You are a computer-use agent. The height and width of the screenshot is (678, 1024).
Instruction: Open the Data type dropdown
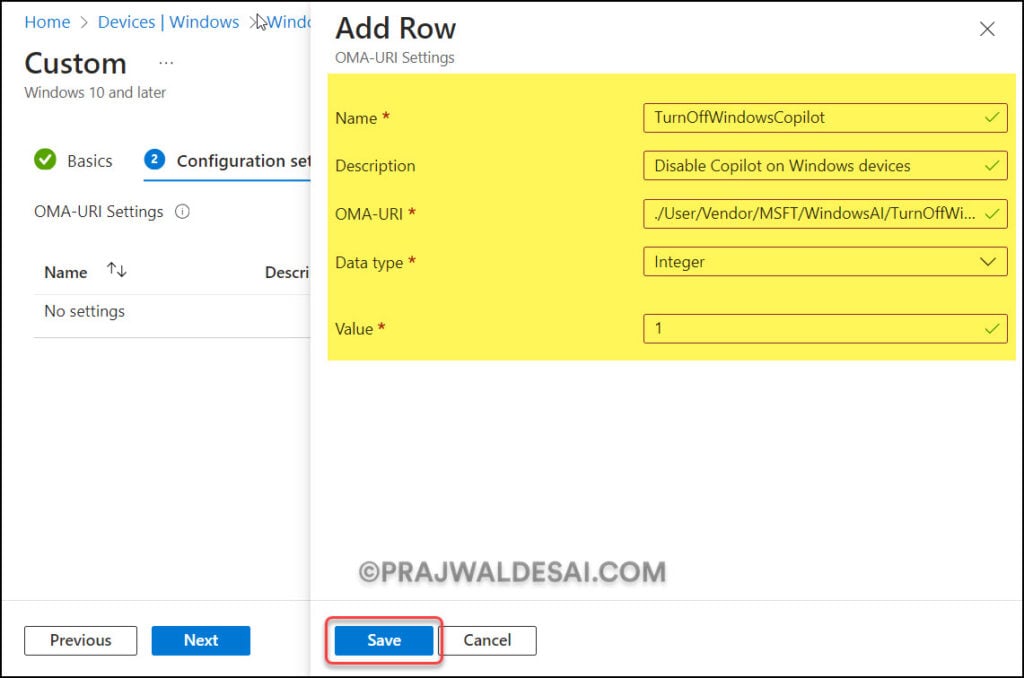point(825,262)
